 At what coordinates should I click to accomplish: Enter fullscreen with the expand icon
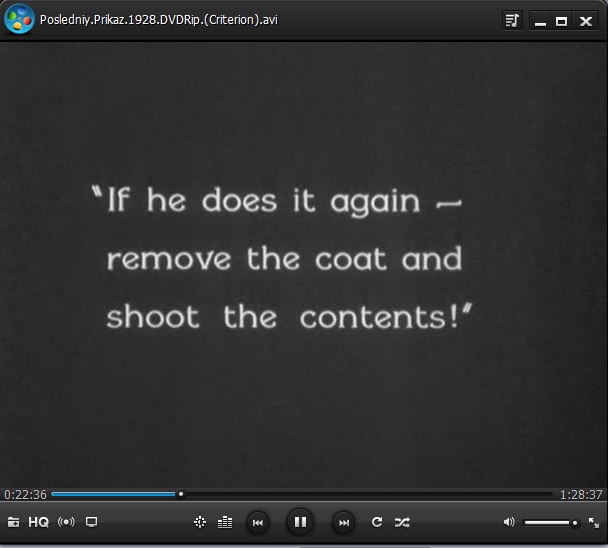pos(594,523)
